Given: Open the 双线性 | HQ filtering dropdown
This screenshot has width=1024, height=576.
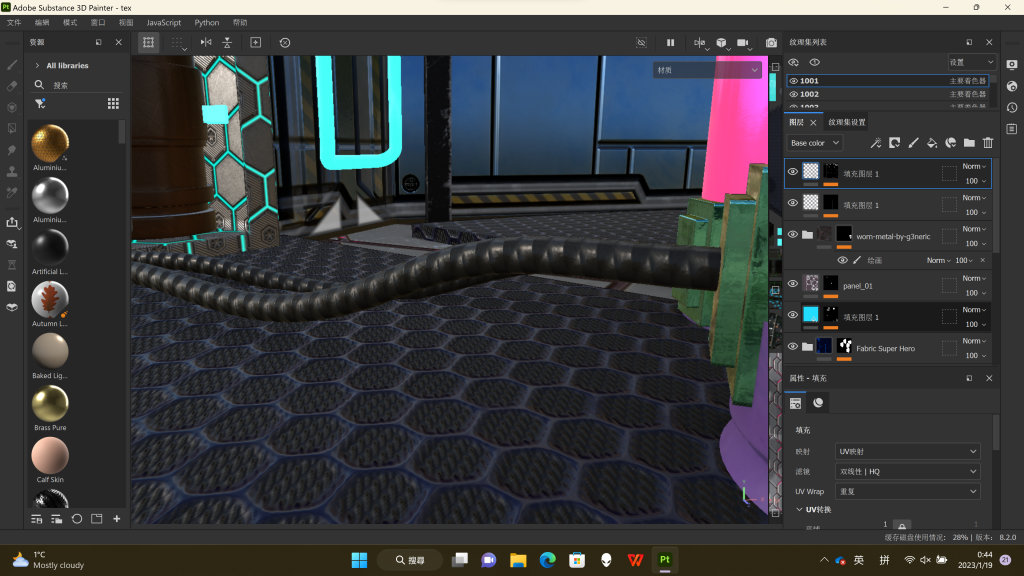Looking at the screenshot, I should (908, 472).
